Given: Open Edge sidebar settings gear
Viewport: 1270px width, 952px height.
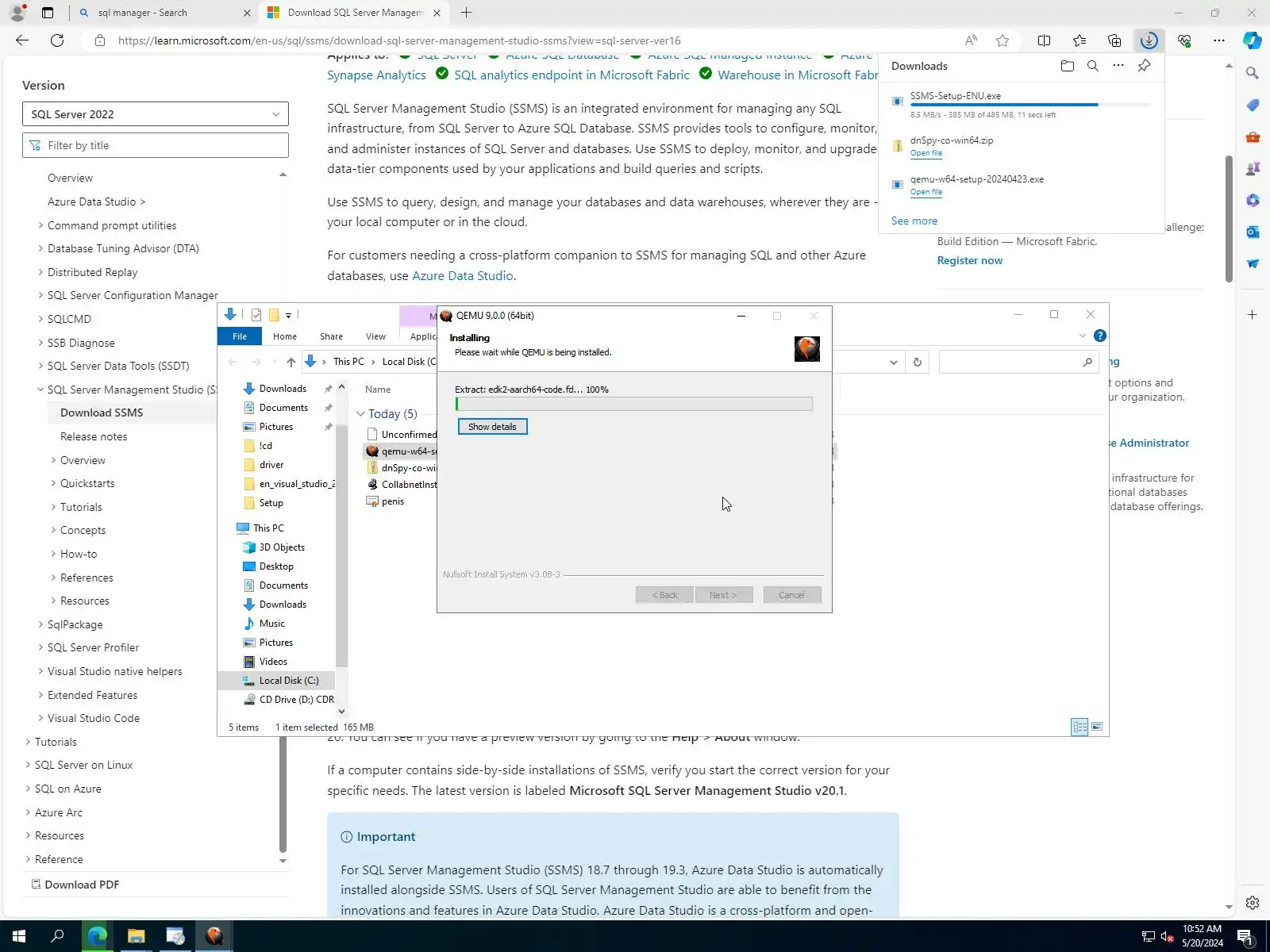Looking at the screenshot, I should (x=1253, y=903).
